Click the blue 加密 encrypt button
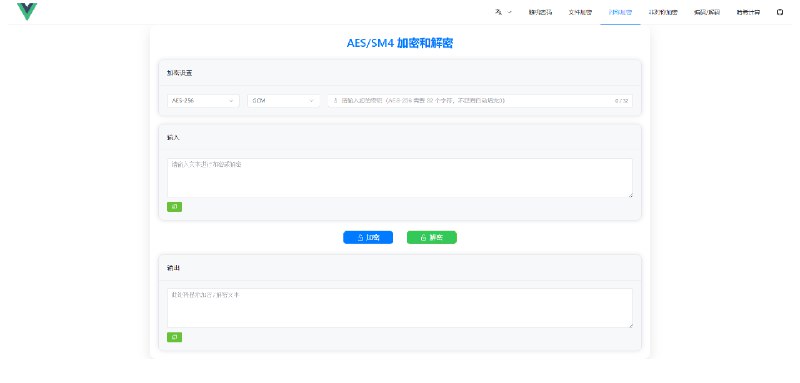The width and height of the screenshot is (800, 383). 368,238
